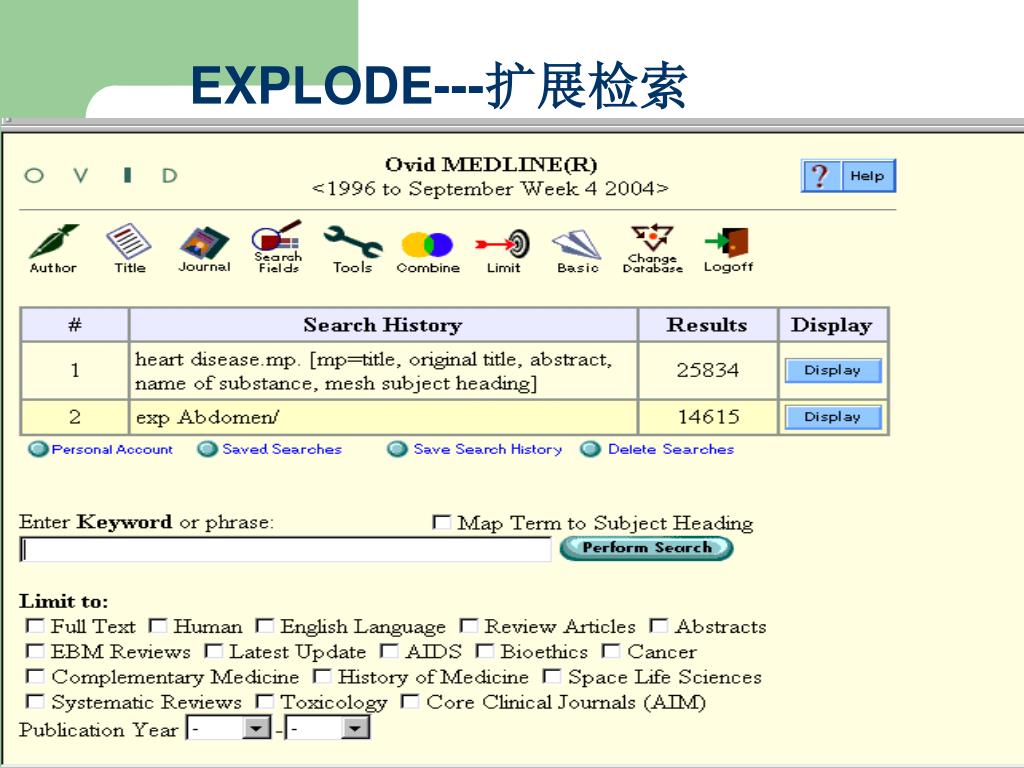Enable EBM Reviews limit
The height and width of the screenshot is (768, 1024).
[35, 651]
